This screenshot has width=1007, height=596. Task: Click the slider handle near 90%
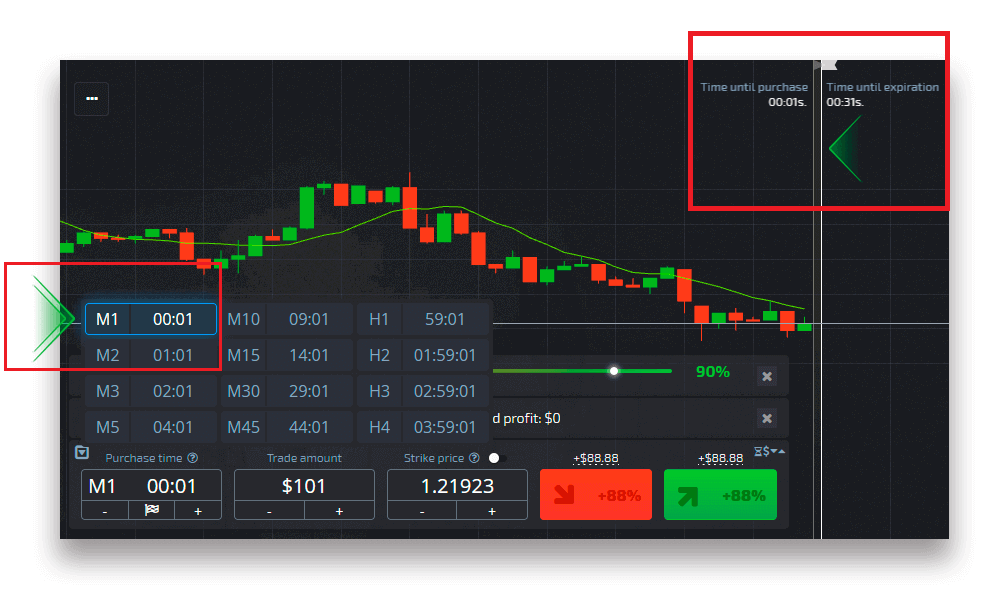tap(614, 371)
